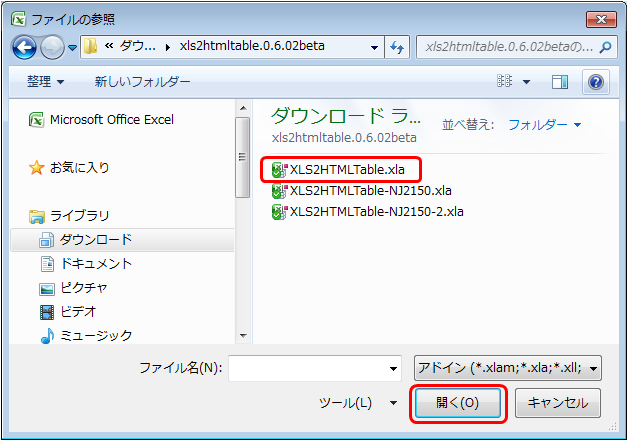Click the refresh button beside address bar

click(397, 48)
